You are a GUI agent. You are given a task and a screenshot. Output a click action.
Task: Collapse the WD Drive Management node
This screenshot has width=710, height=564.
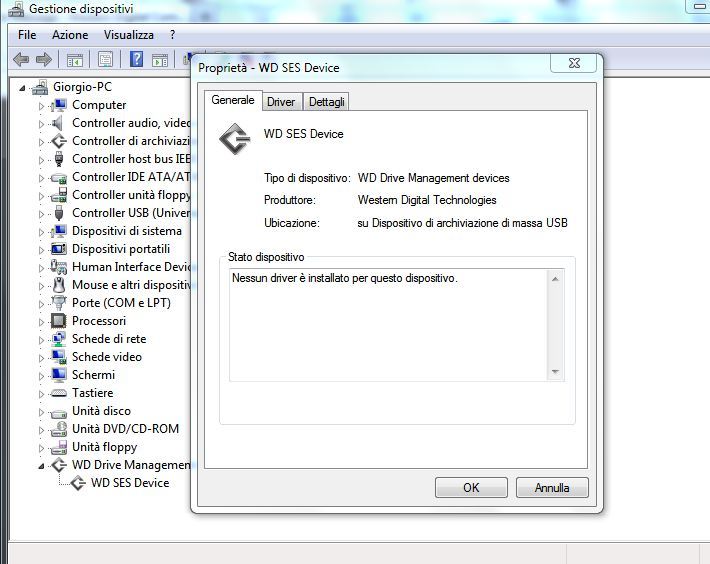point(41,466)
